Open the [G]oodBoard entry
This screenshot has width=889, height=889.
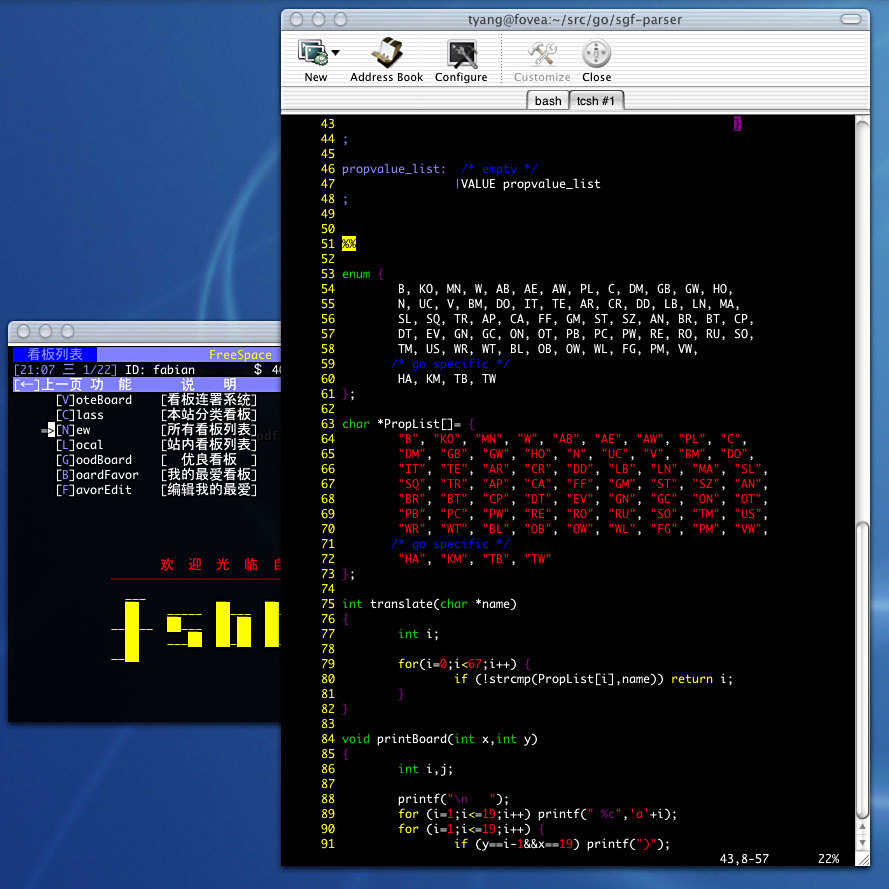pos(92,459)
